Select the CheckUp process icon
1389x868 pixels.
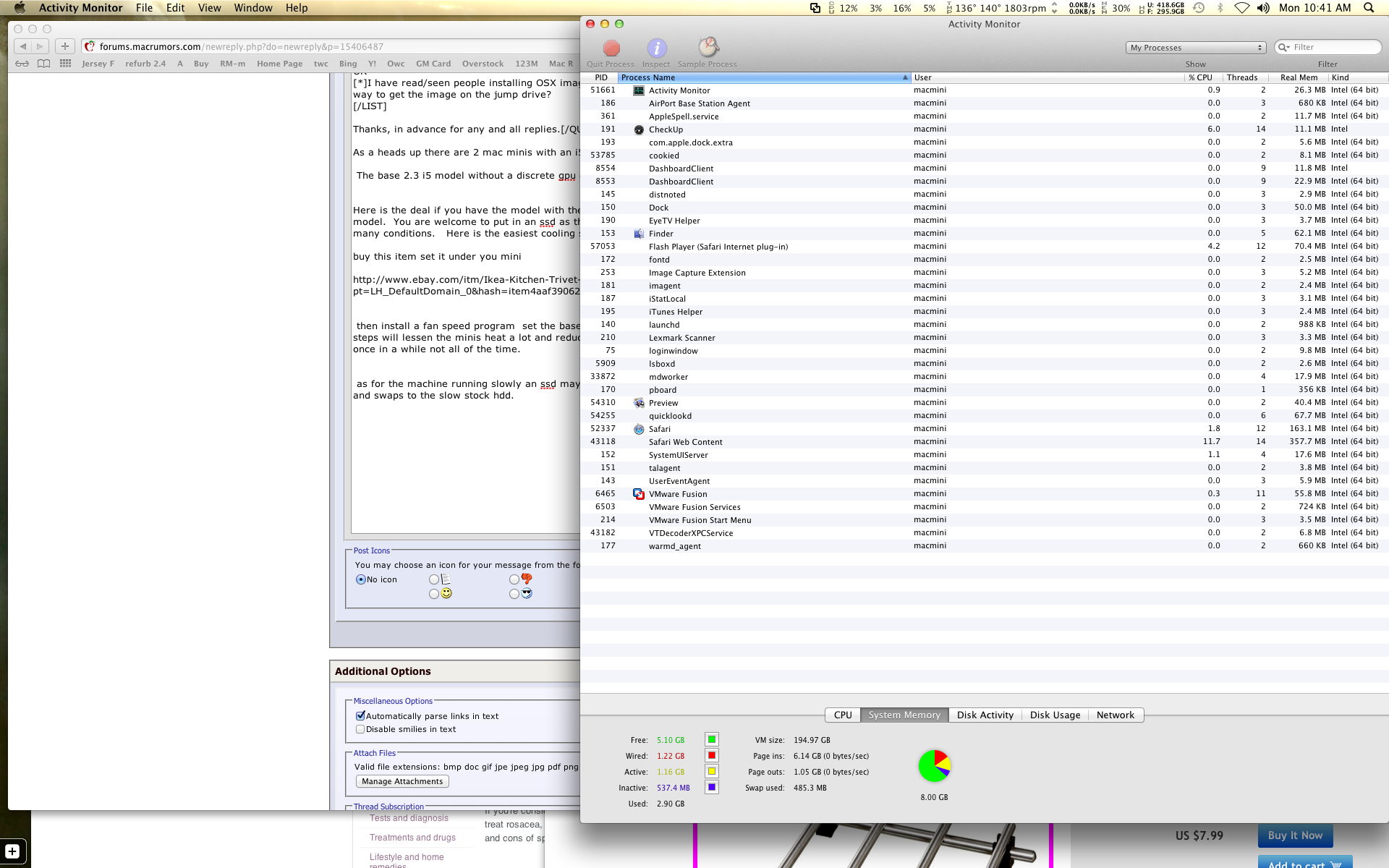pyautogui.click(x=639, y=129)
